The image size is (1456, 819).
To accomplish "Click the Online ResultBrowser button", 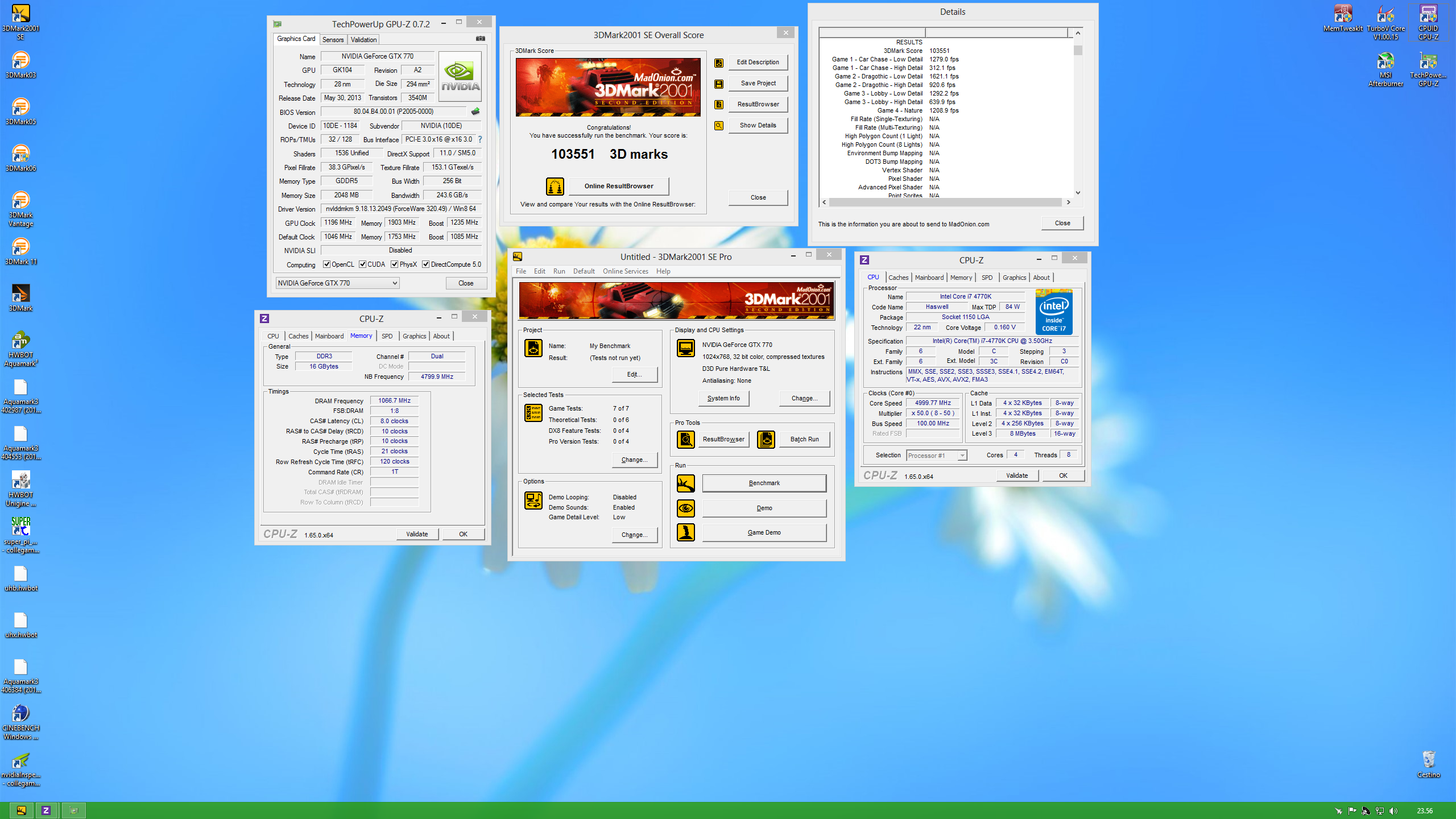I will pyautogui.click(x=619, y=186).
